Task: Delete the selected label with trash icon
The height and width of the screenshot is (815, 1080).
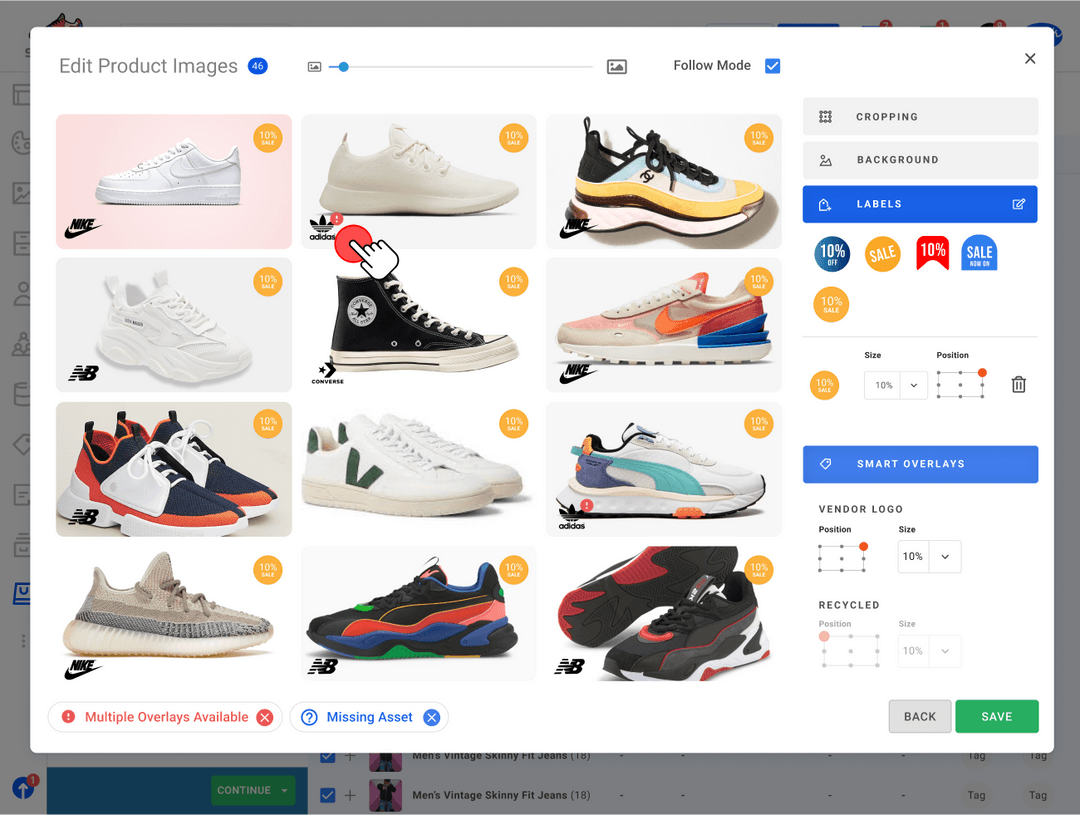Action: point(1018,385)
